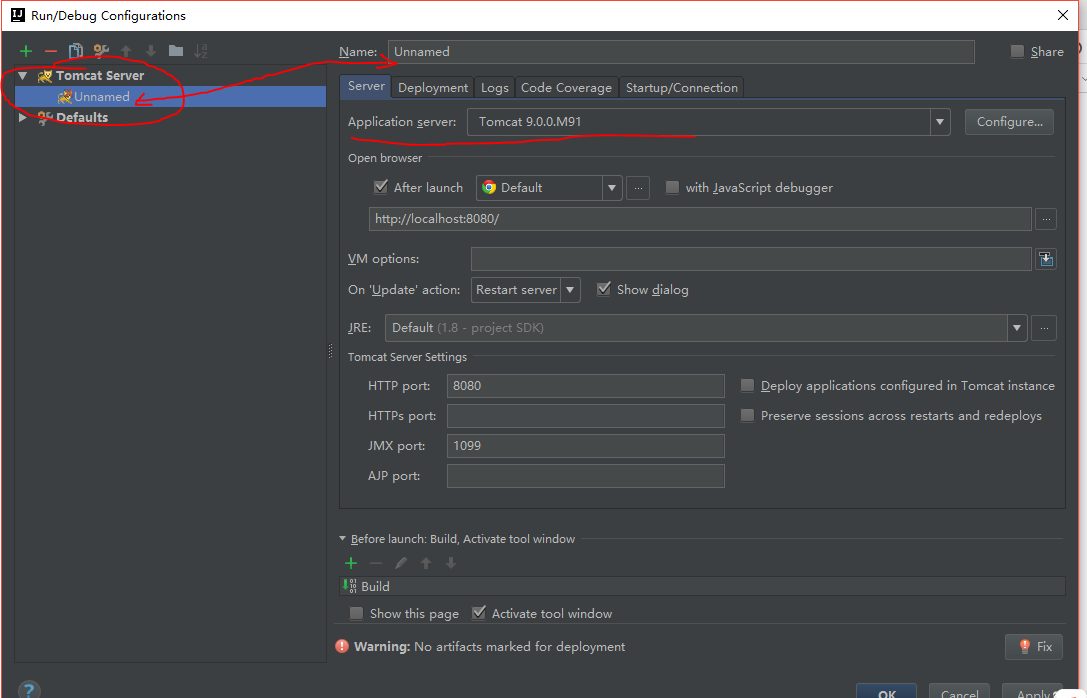Click the Fix button
This screenshot has width=1087, height=698.
1034,647
